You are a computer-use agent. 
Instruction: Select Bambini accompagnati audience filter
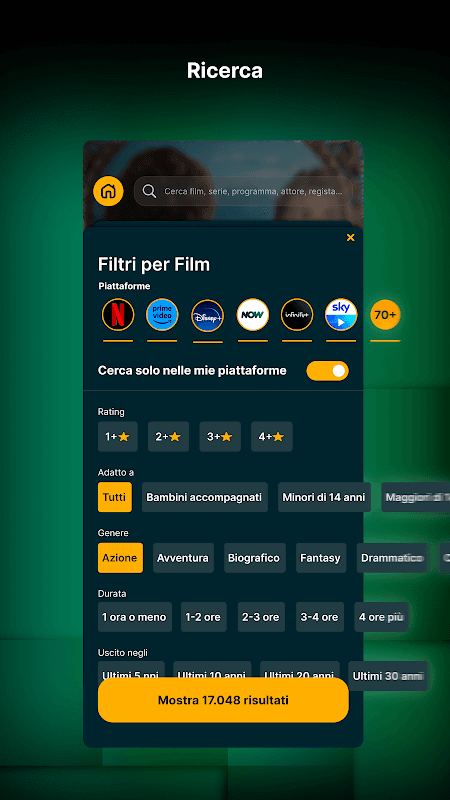[205, 497]
